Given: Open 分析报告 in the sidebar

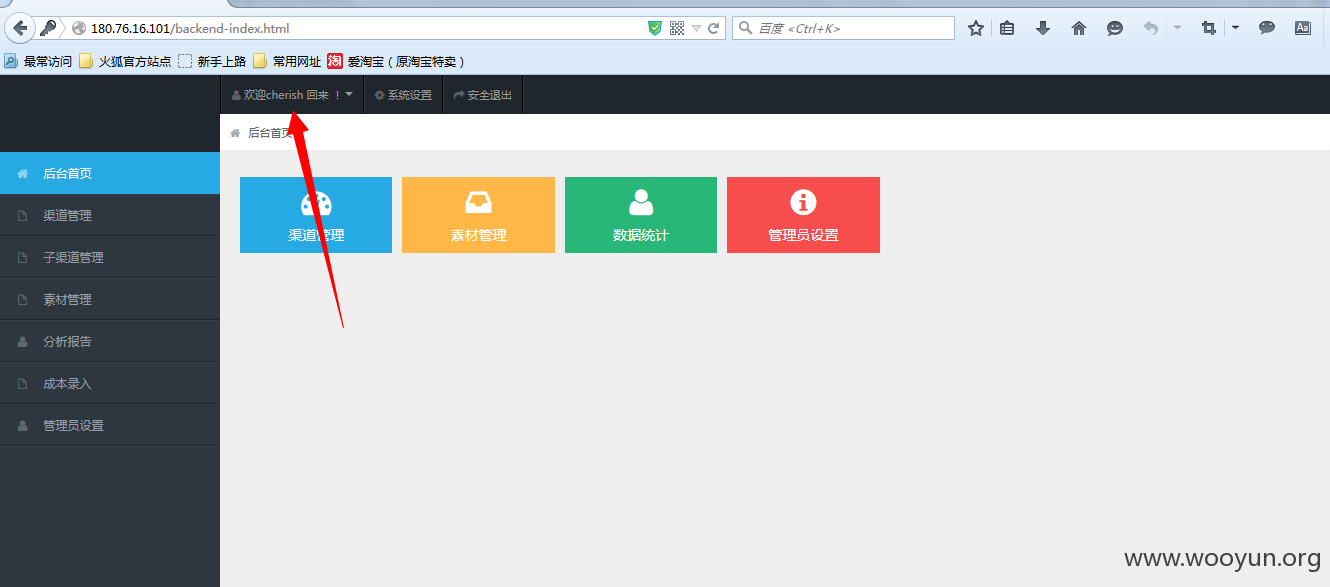Looking at the screenshot, I should coord(110,341).
